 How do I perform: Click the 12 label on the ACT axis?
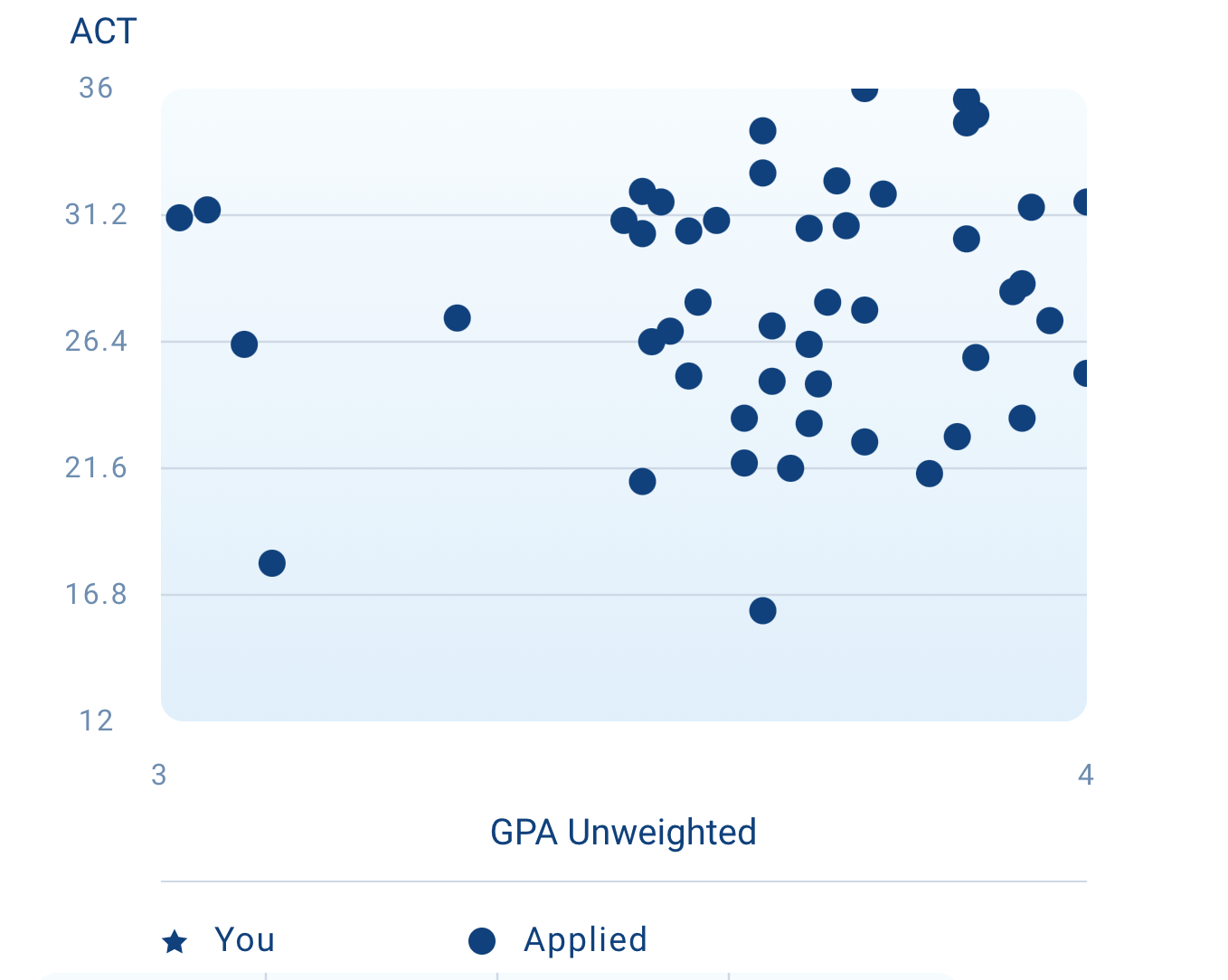(96, 721)
